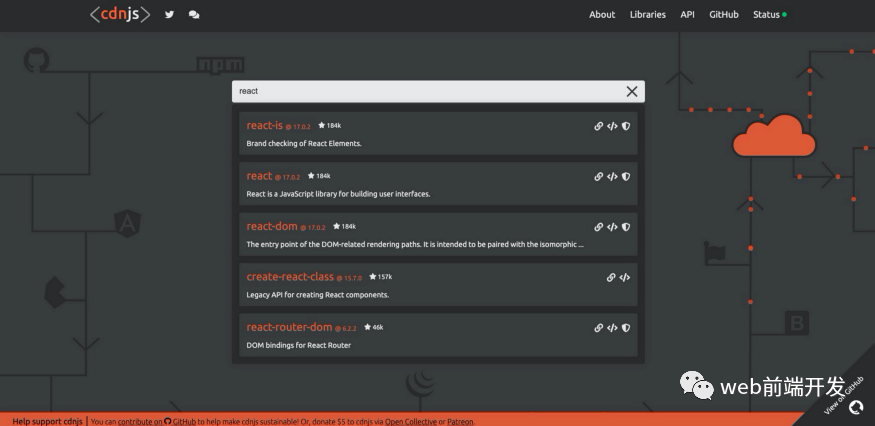The height and width of the screenshot is (426, 875).
Task: Copy script tag icon for react-is
Action: (x=612, y=126)
